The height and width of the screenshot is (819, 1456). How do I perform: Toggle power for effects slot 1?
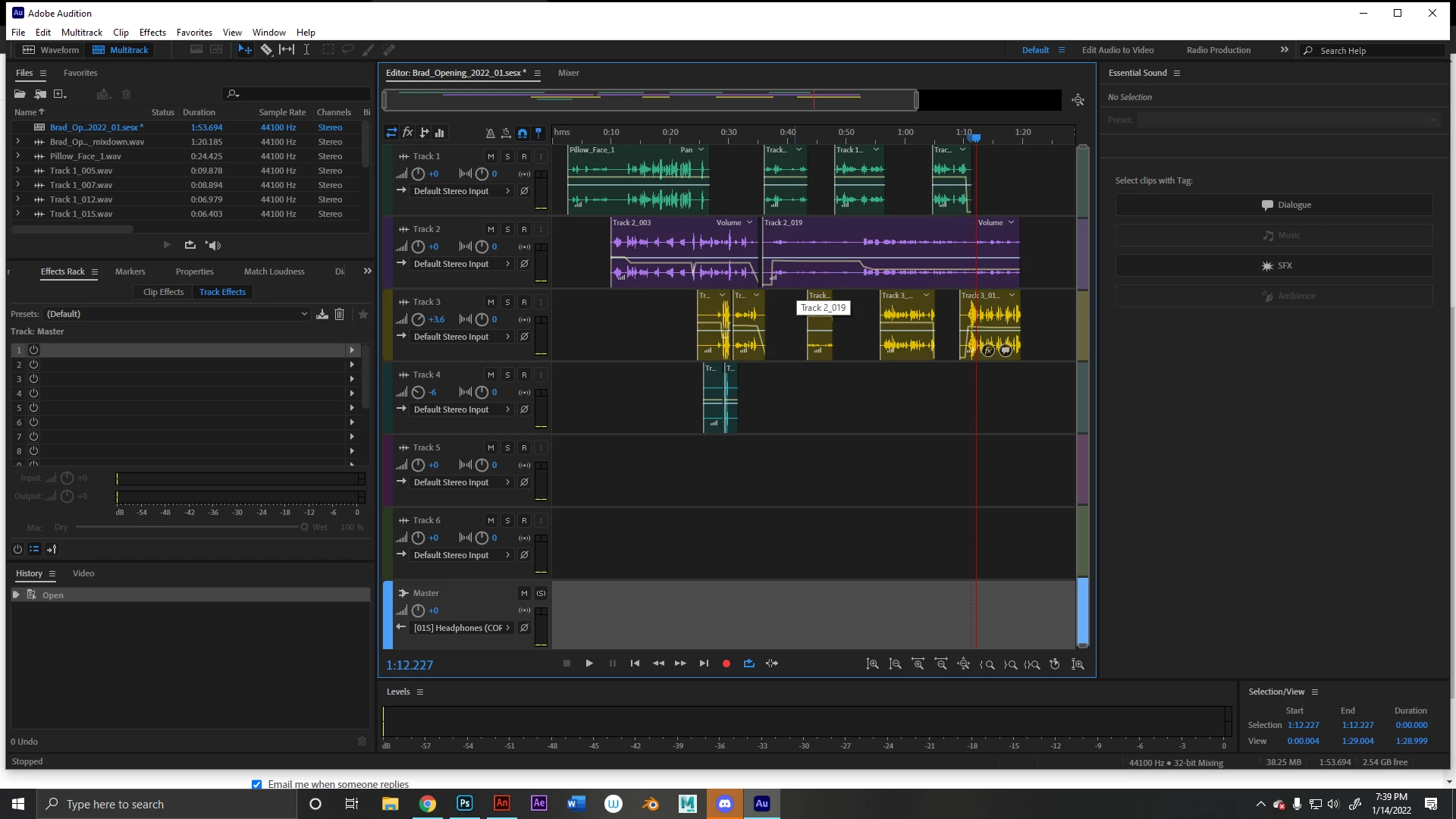pos(33,350)
